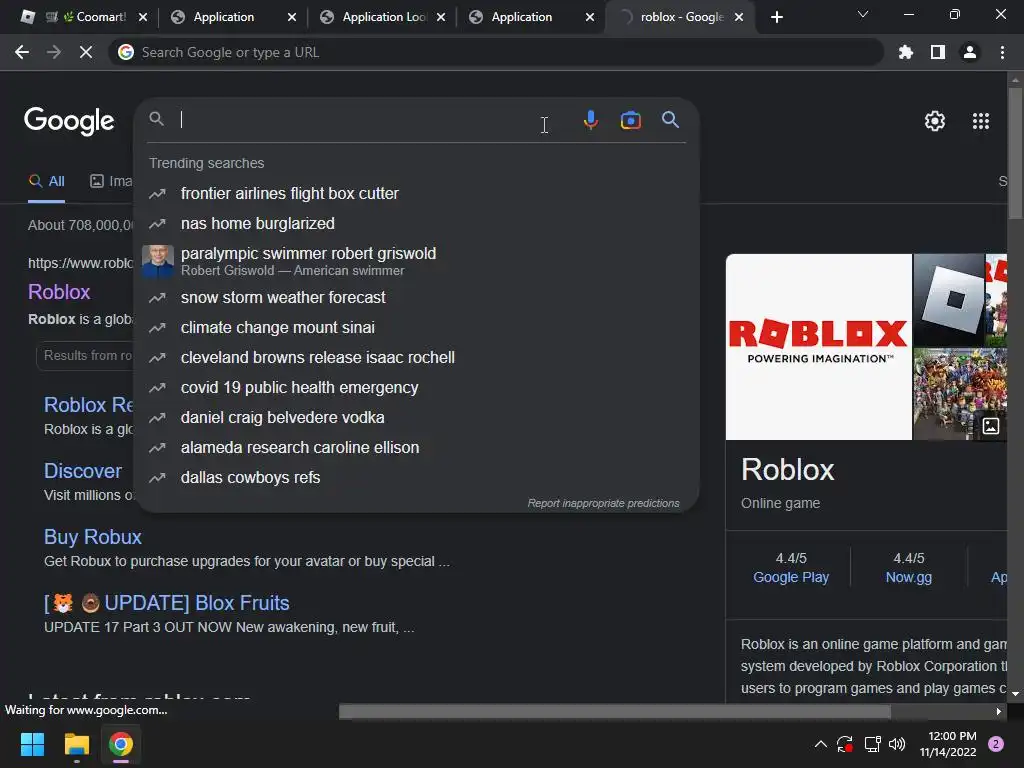Open network display tray icon
1024x768 pixels.
[x=872, y=744]
